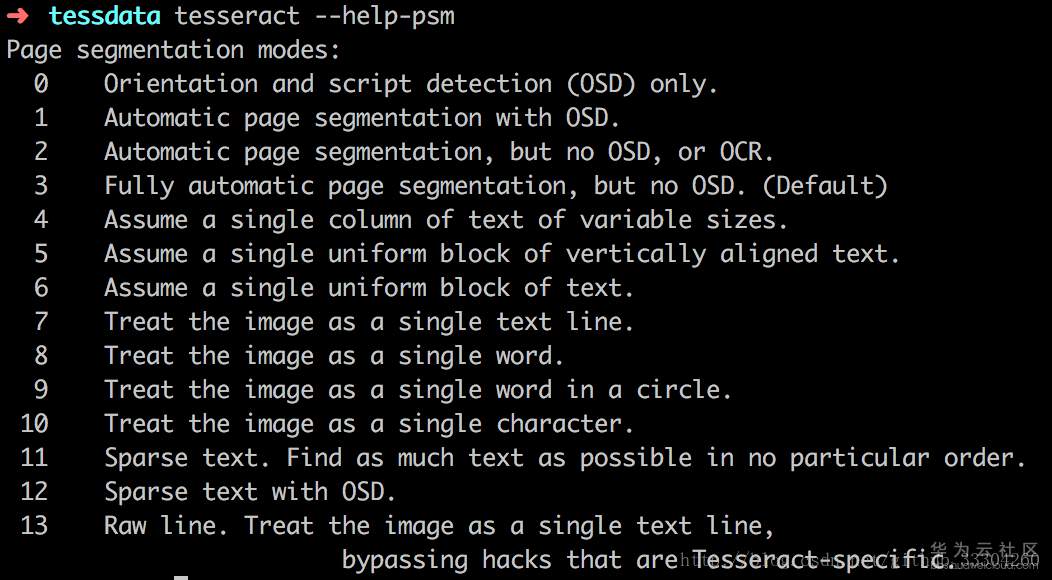Click the "single character" mode 10 line

pos(369,424)
